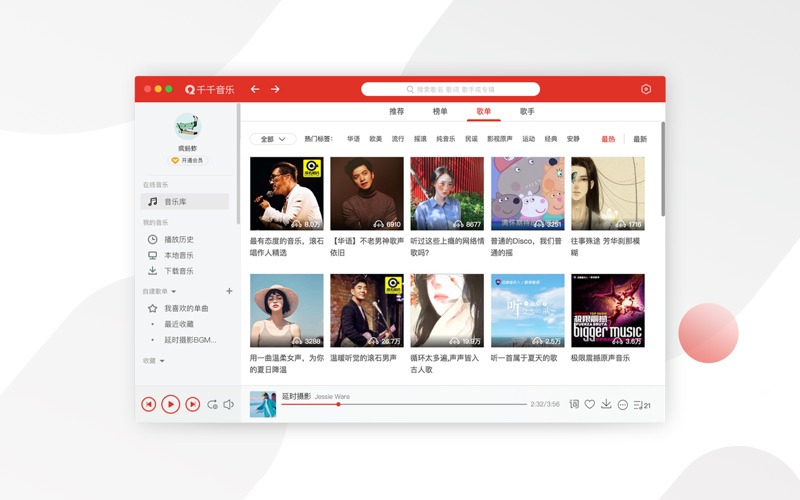Add a new playlist with the plus icon

(x=229, y=291)
